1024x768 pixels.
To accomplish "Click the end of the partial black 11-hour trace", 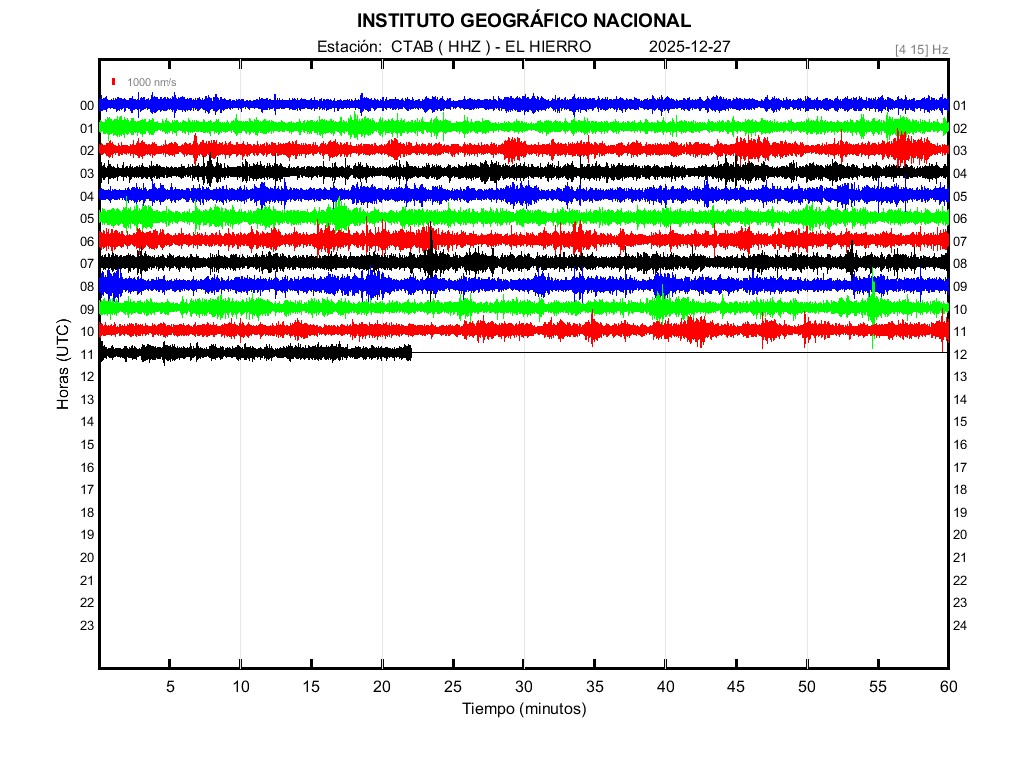I will (410, 353).
